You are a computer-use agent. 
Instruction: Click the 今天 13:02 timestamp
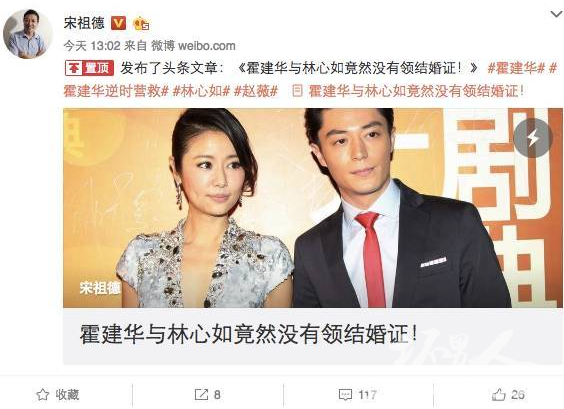[x=92, y=46]
